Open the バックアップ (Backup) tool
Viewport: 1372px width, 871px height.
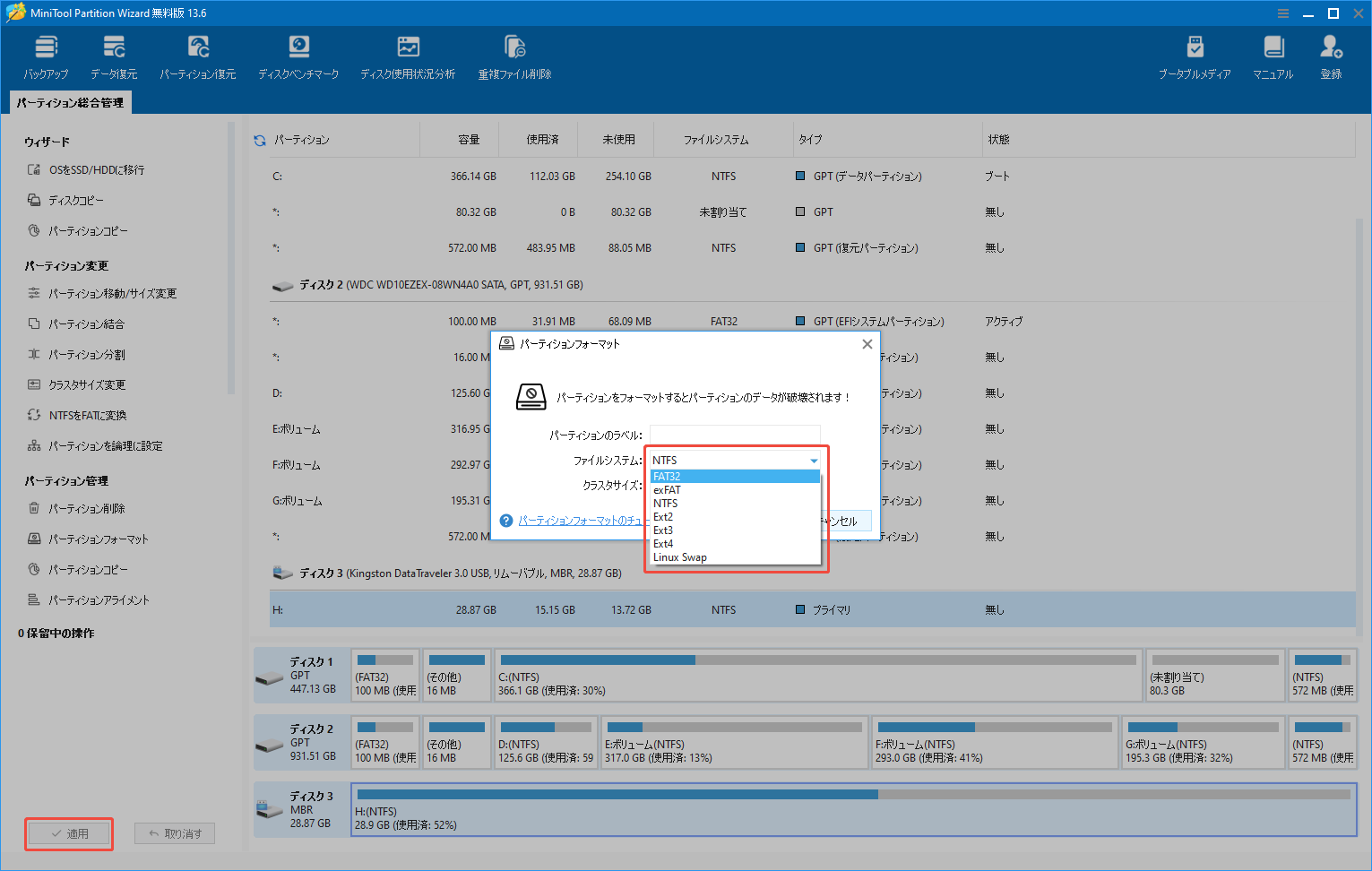tap(46, 56)
